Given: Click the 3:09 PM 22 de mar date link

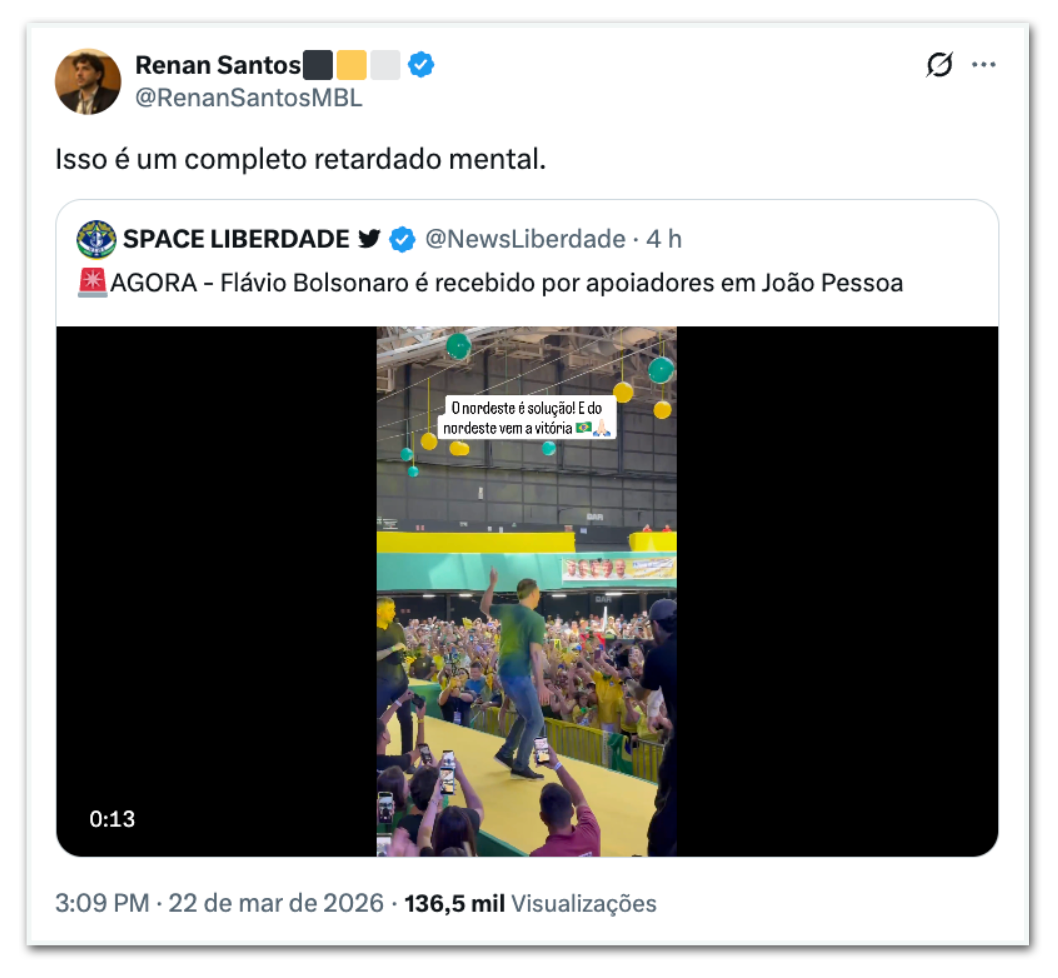Looking at the screenshot, I should pyautogui.click(x=220, y=903).
